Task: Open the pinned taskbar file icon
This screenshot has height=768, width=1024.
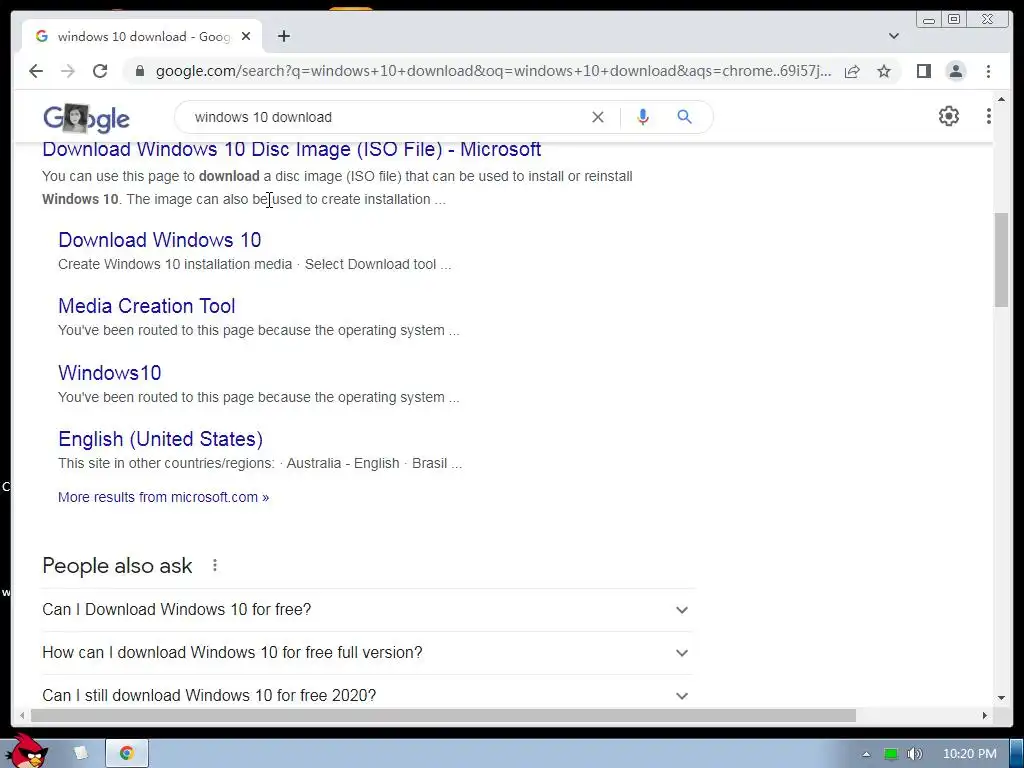Action: tap(80, 753)
